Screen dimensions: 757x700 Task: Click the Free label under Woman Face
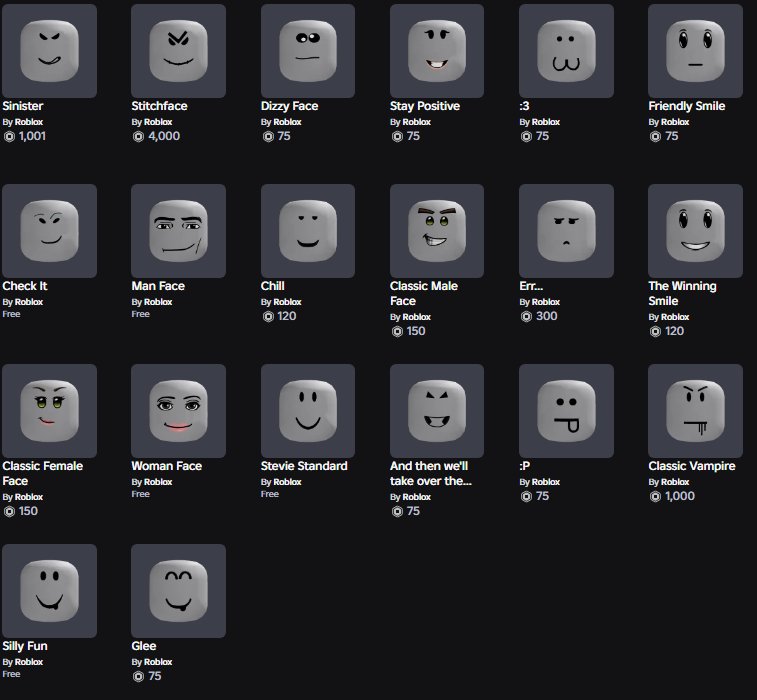pyautogui.click(x=140, y=494)
